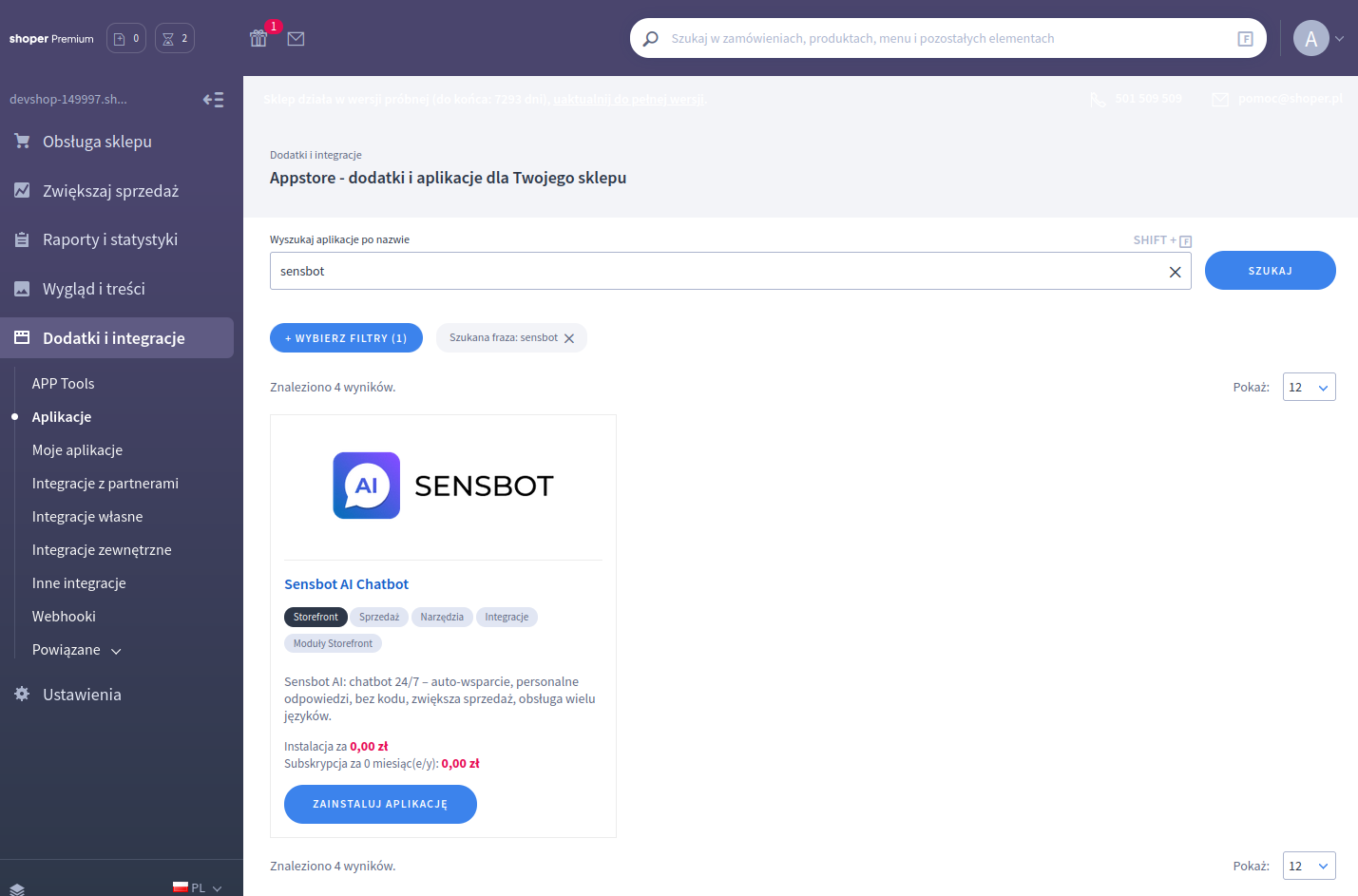Click the Dodatki i integracje breadcrumb
The image size is (1358, 896).
click(316, 155)
